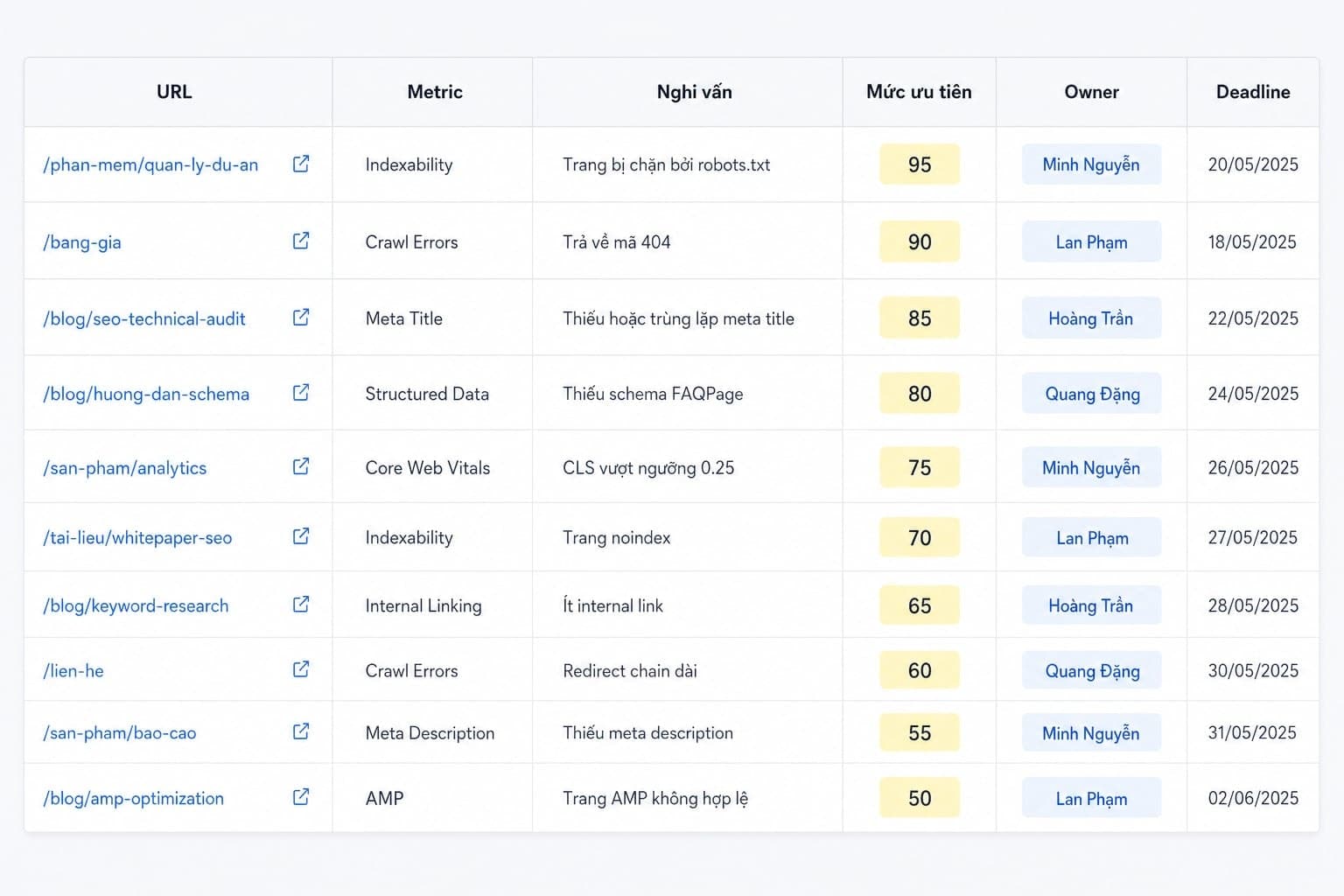
Task: Open external link icon for /bang-gia
Action: pos(301,241)
